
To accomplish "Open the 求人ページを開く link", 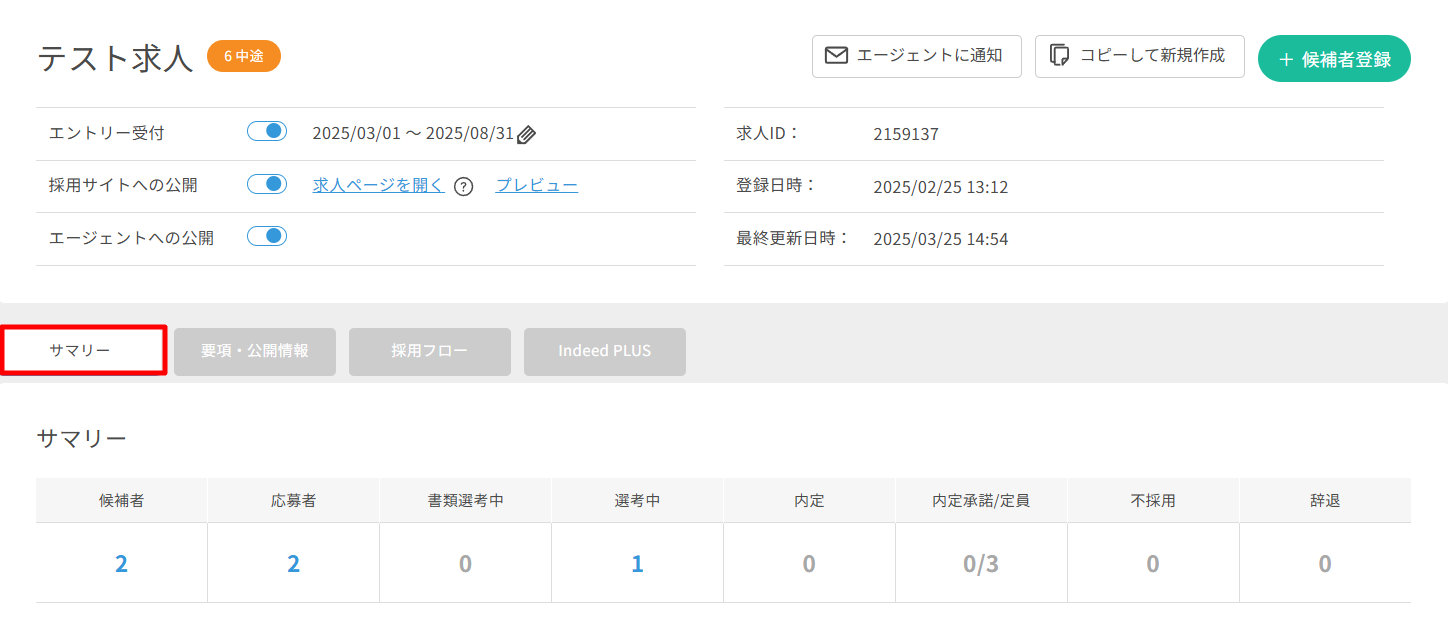I will [x=378, y=186].
